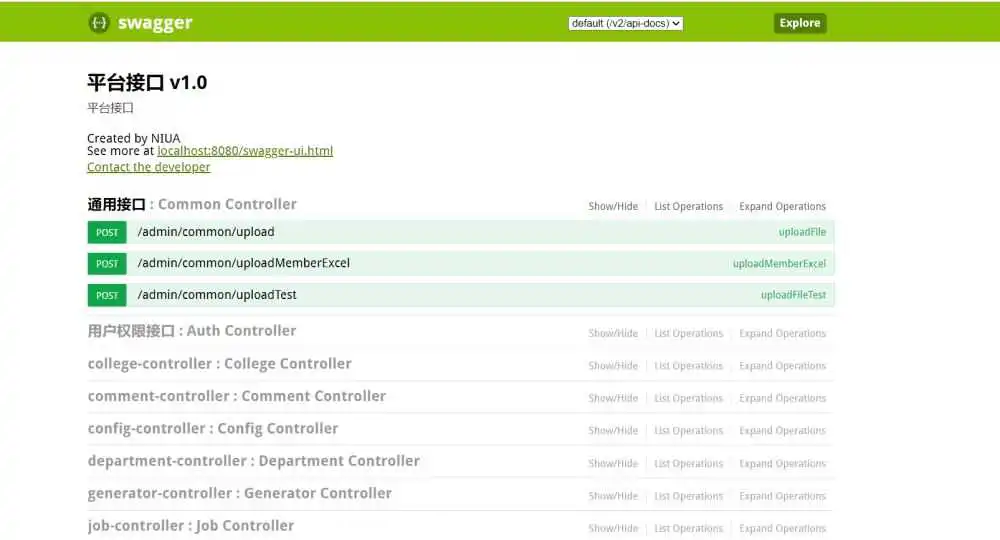This screenshot has height=540, width=1000.
Task: Open the default (/v2/api-docs) dropdown
Action: pos(625,24)
